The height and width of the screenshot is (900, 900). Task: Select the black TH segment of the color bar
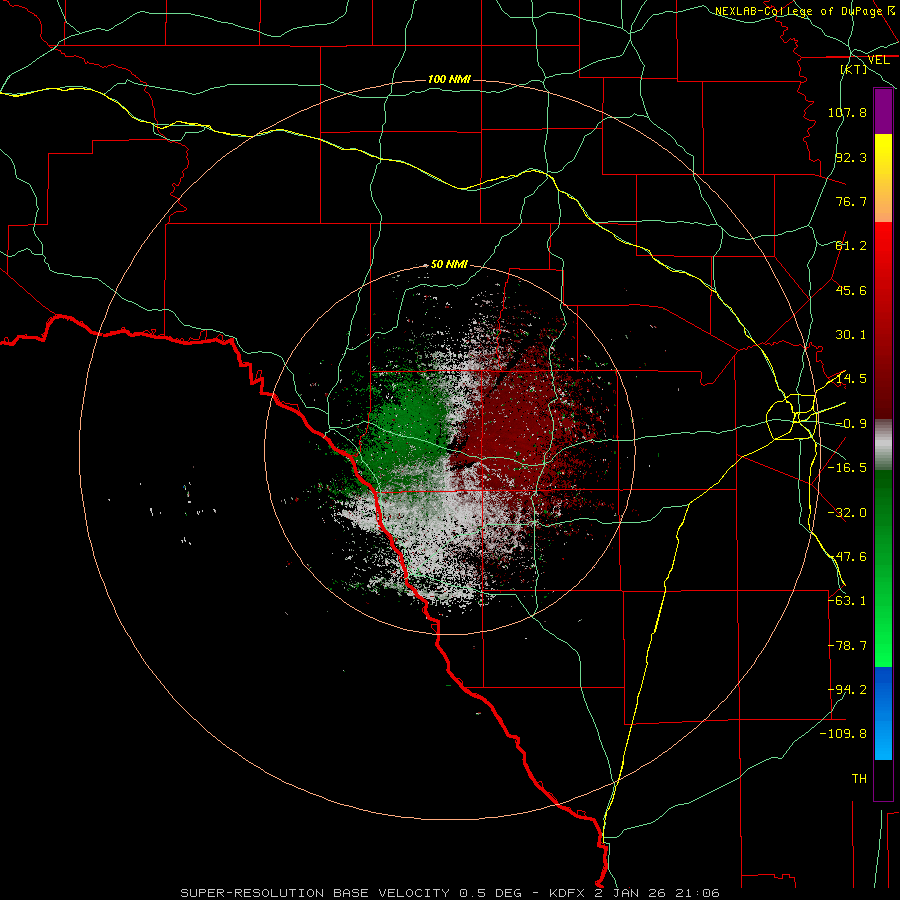click(x=883, y=780)
